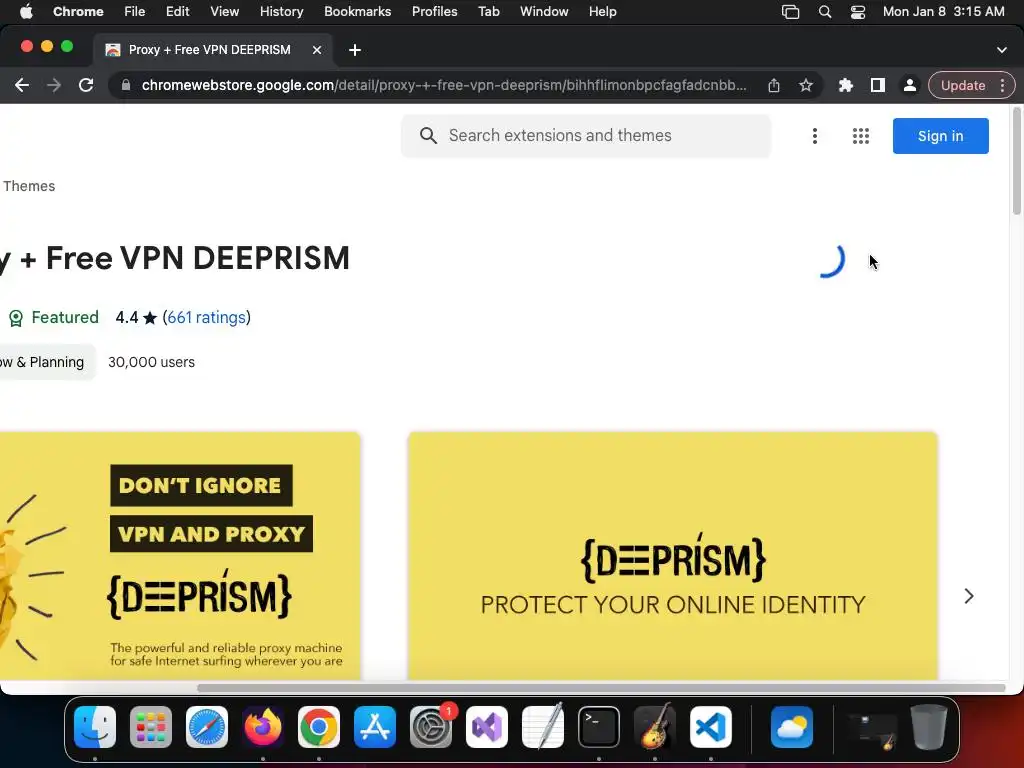Click the Sign in button
Screen dimensions: 1024x768
pos(940,136)
